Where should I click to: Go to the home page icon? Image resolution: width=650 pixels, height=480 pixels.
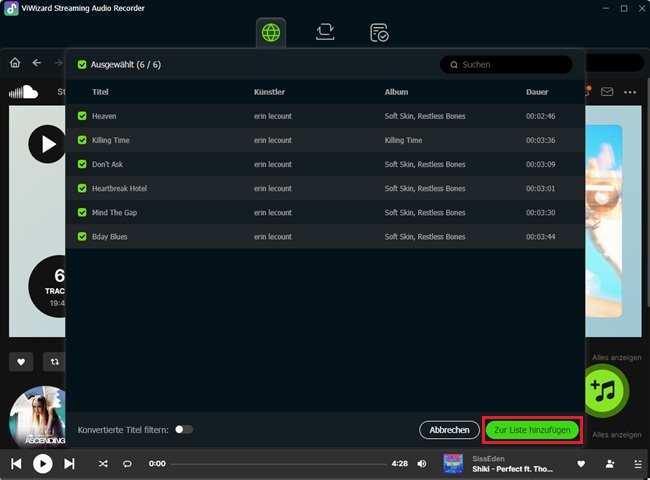pos(15,63)
